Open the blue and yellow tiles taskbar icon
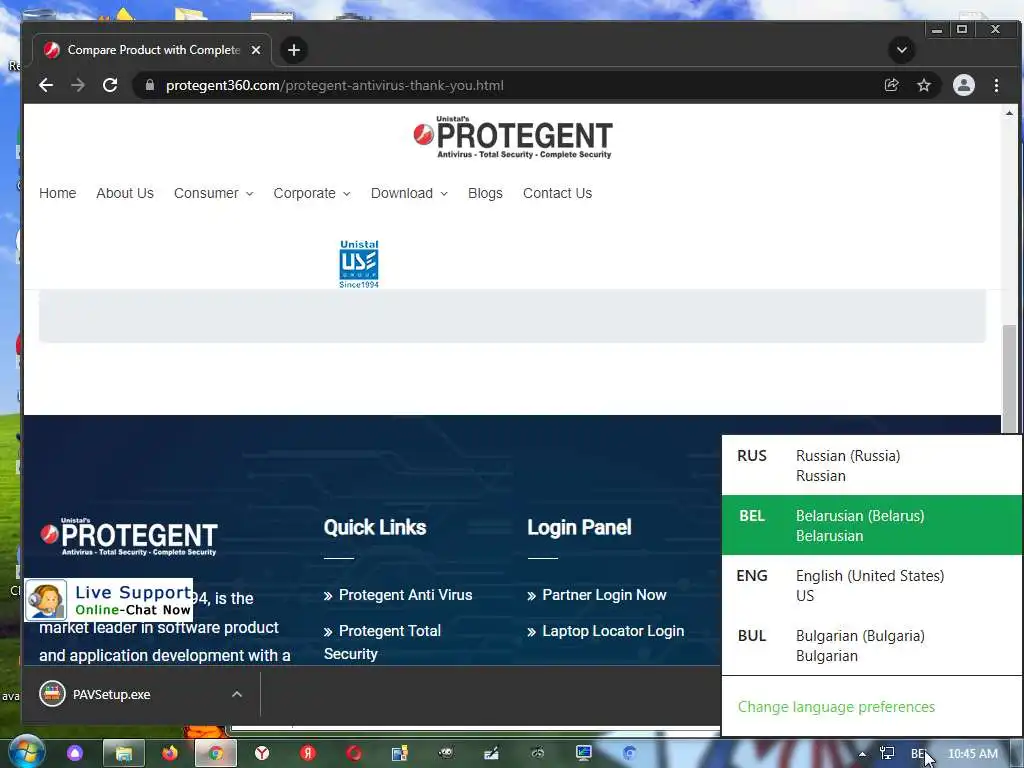 pyautogui.click(x=400, y=753)
